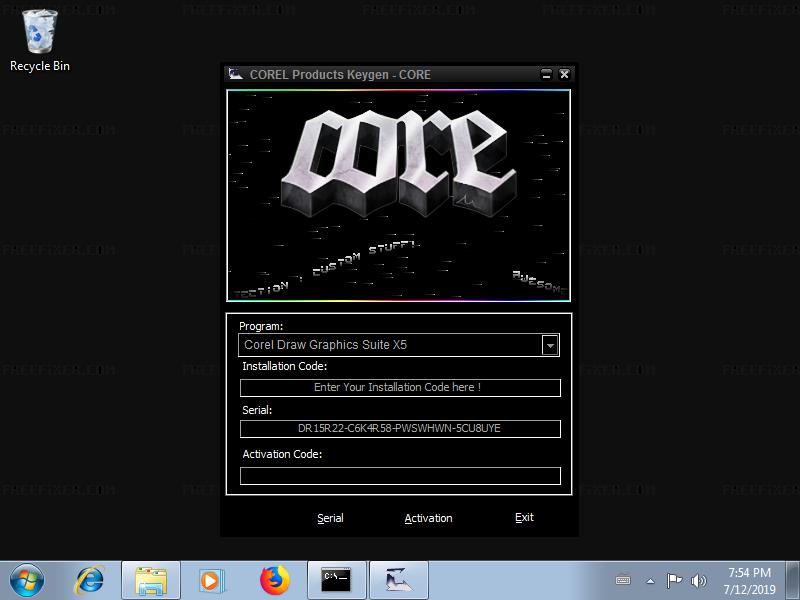Open the Action Center flag icon
This screenshot has height=600, width=800.
tap(674, 581)
